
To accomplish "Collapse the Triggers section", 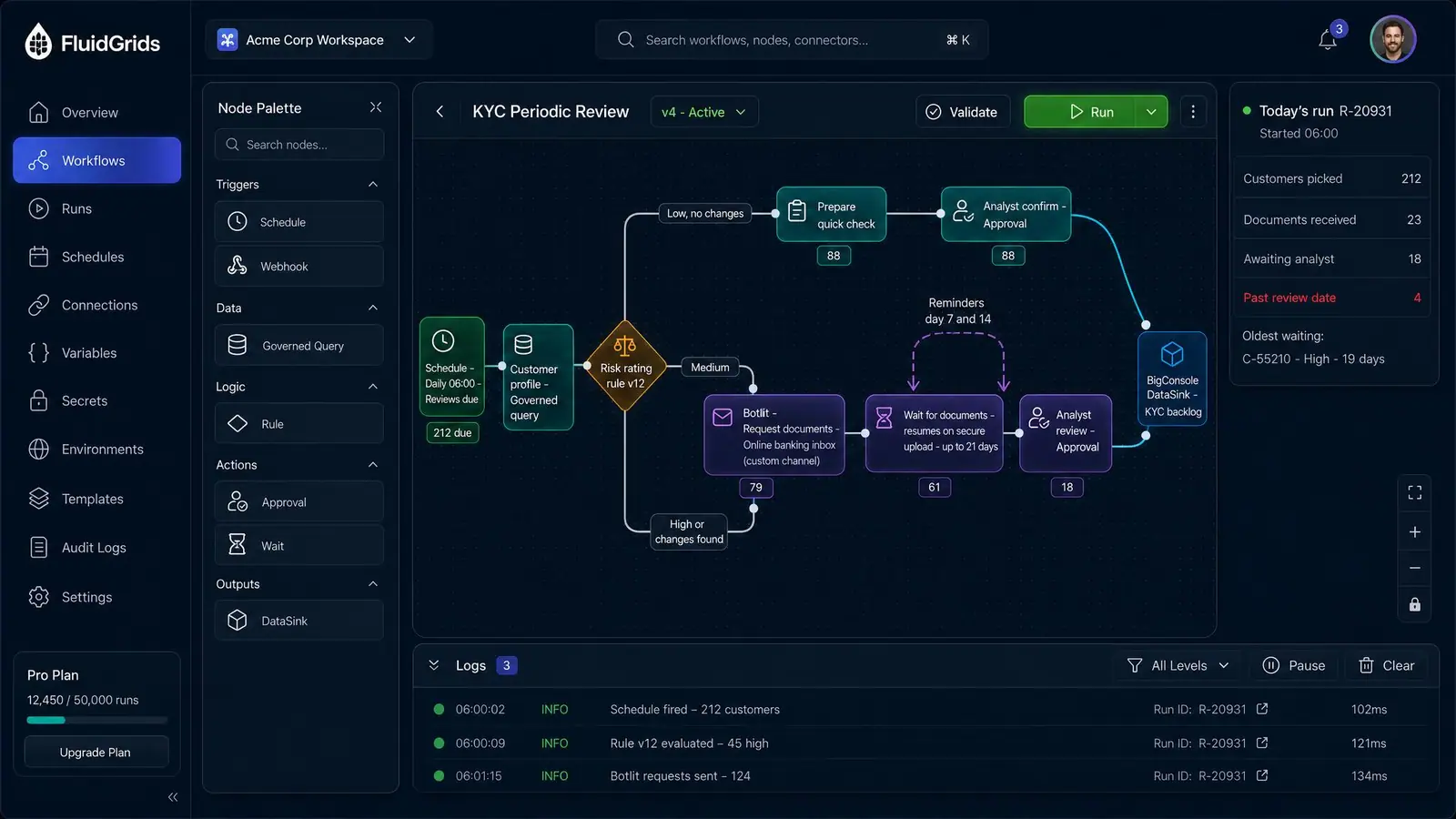I will 372,184.
